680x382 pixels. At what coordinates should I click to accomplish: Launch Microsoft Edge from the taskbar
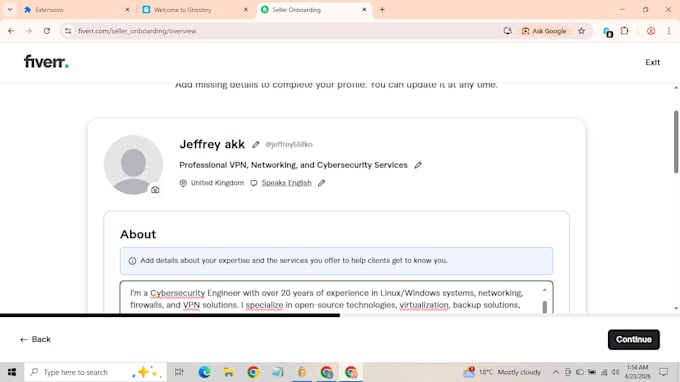click(204, 372)
